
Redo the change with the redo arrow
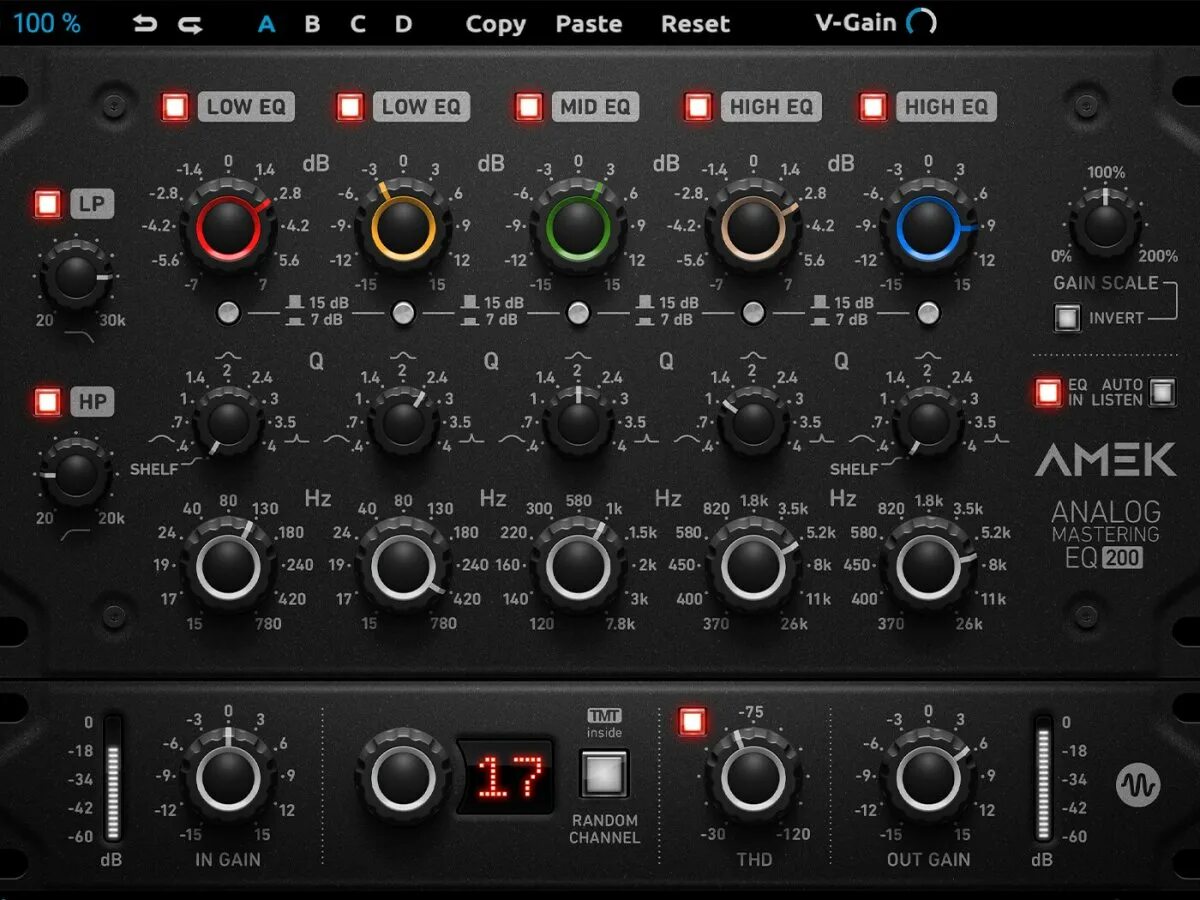[190, 23]
